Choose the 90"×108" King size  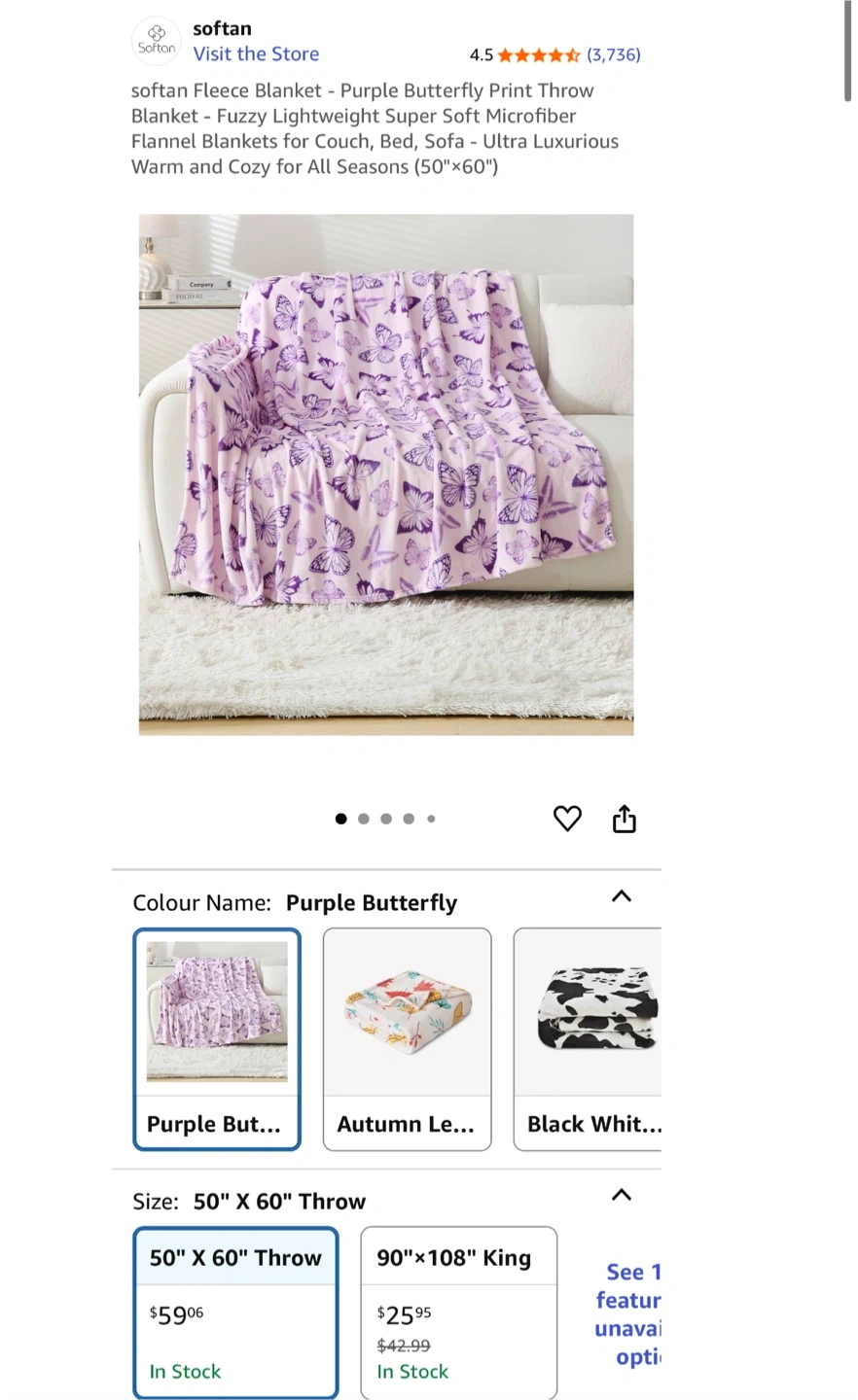click(x=459, y=1312)
